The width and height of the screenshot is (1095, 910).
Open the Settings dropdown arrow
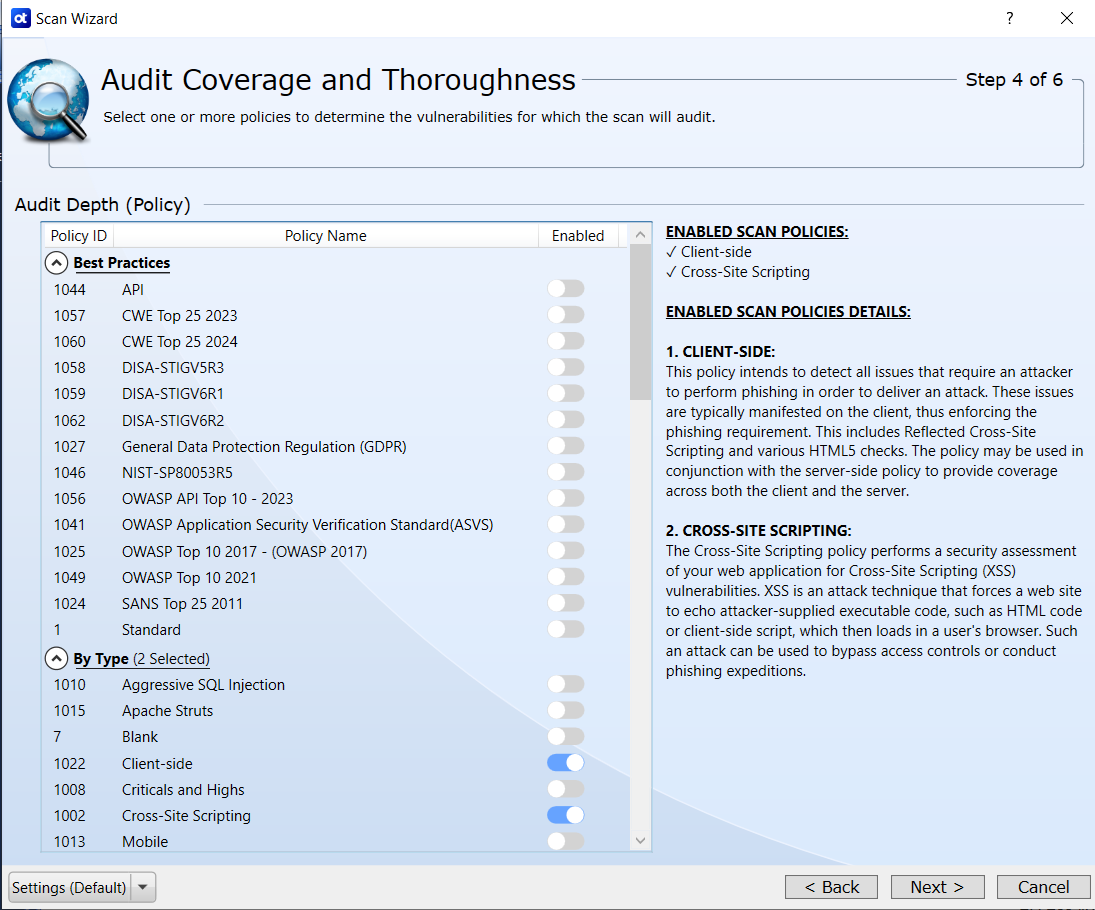tap(142, 887)
